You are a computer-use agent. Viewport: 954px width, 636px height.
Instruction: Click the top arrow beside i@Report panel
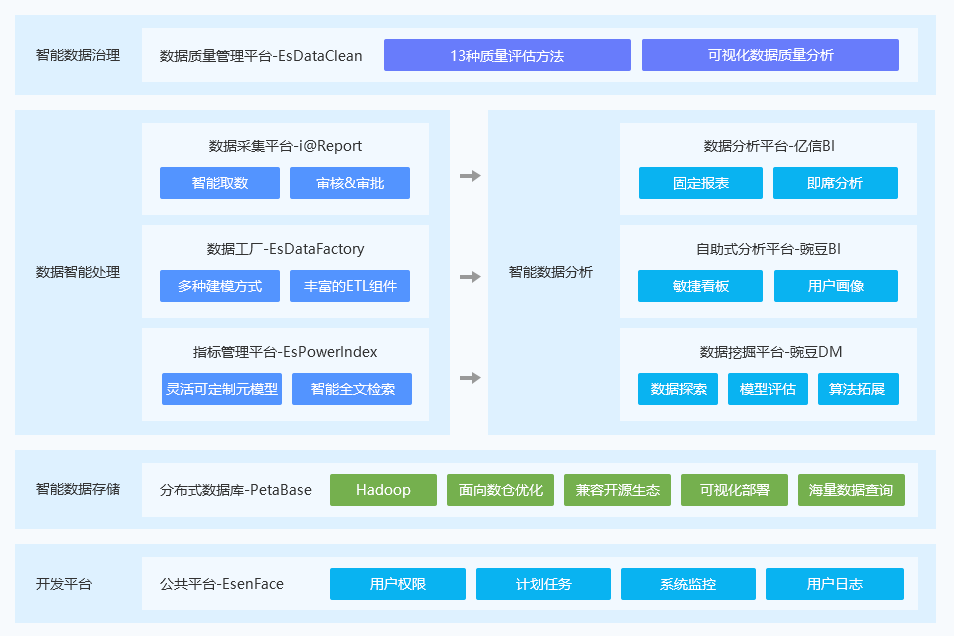(x=470, y=176)
